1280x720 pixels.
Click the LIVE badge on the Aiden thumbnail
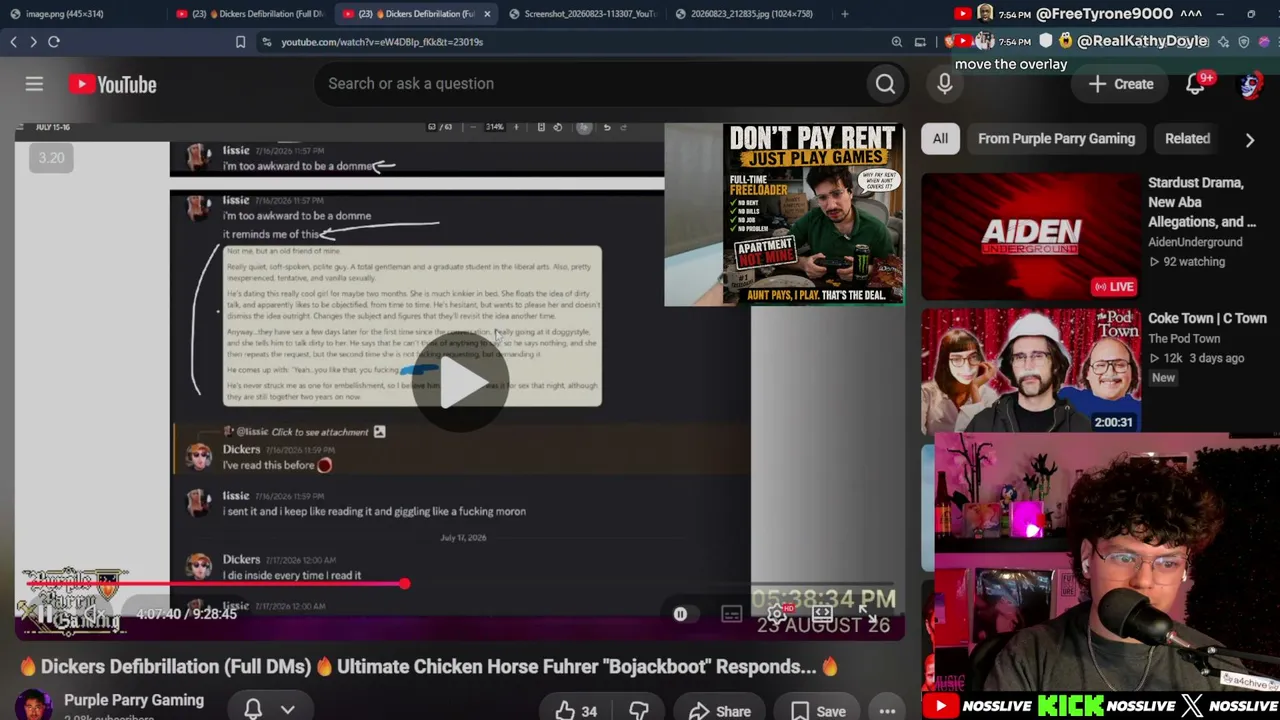[1114, 287]
